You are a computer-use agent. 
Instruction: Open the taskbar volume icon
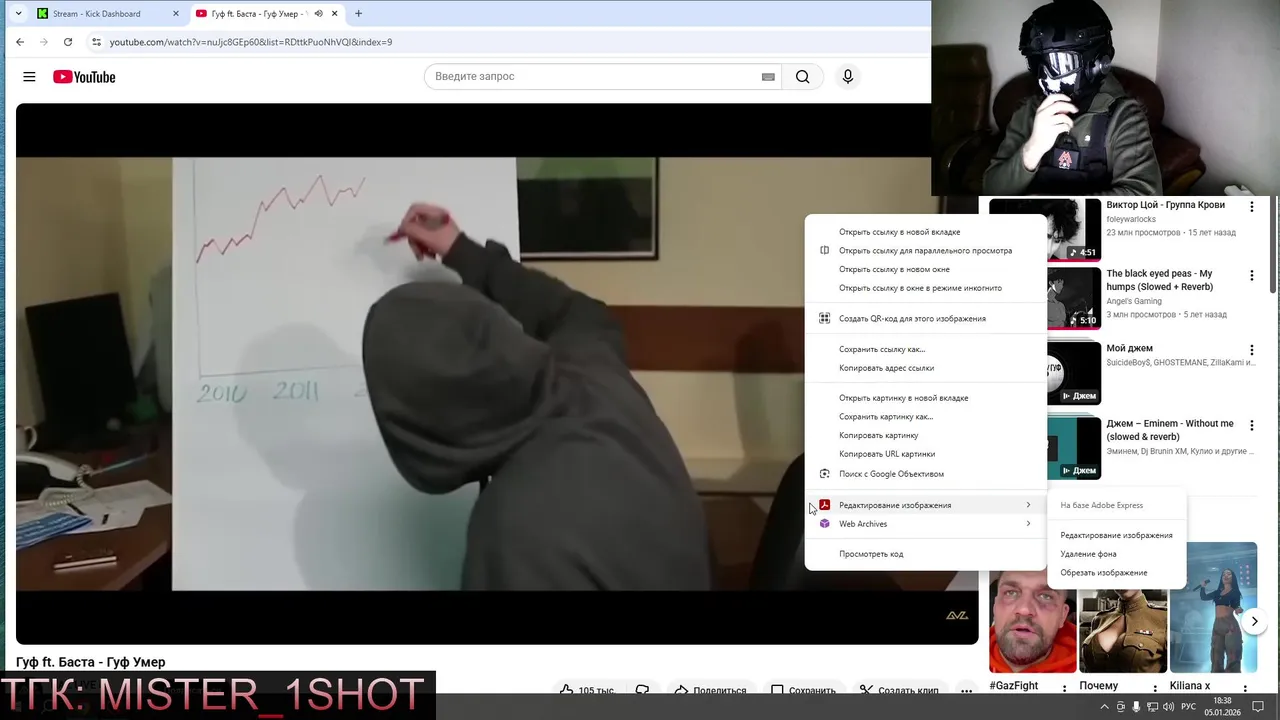point(1169,707)
